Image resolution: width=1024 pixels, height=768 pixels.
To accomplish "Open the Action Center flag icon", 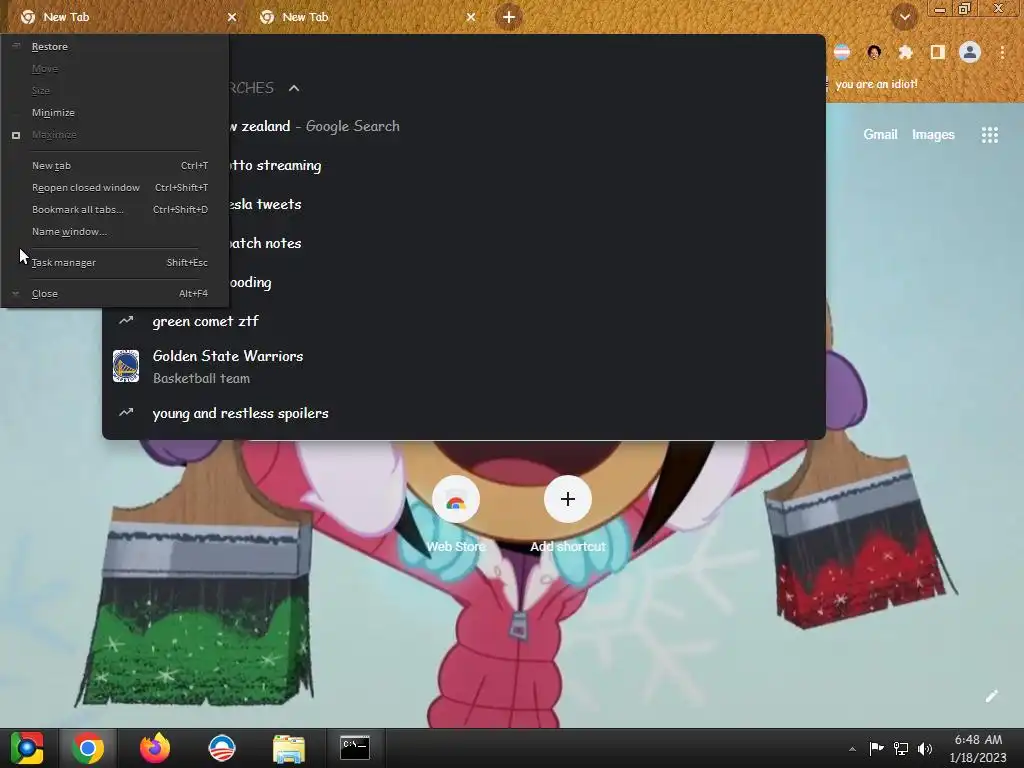I will (876, 748).
